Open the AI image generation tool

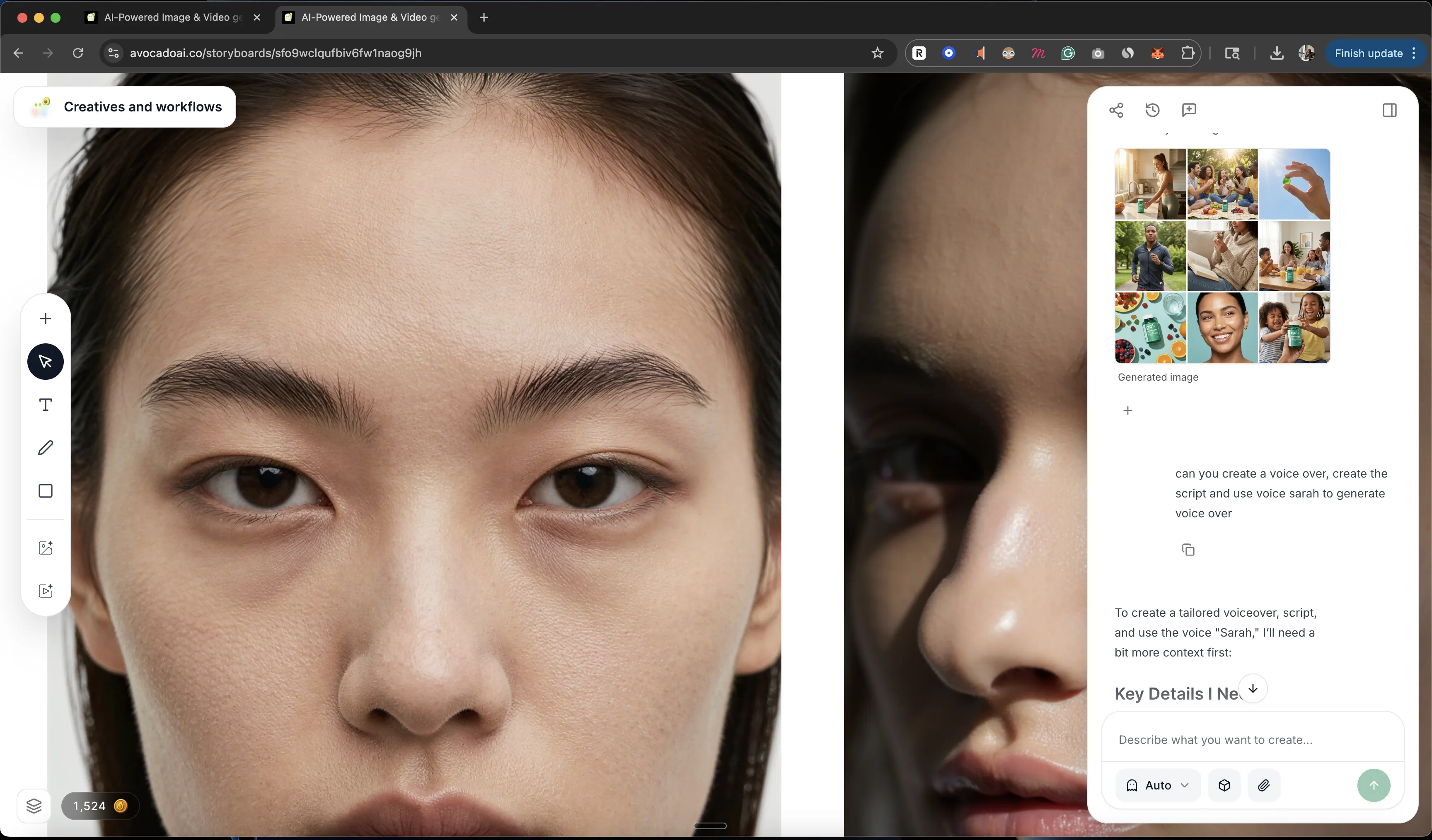pos(46,548)
